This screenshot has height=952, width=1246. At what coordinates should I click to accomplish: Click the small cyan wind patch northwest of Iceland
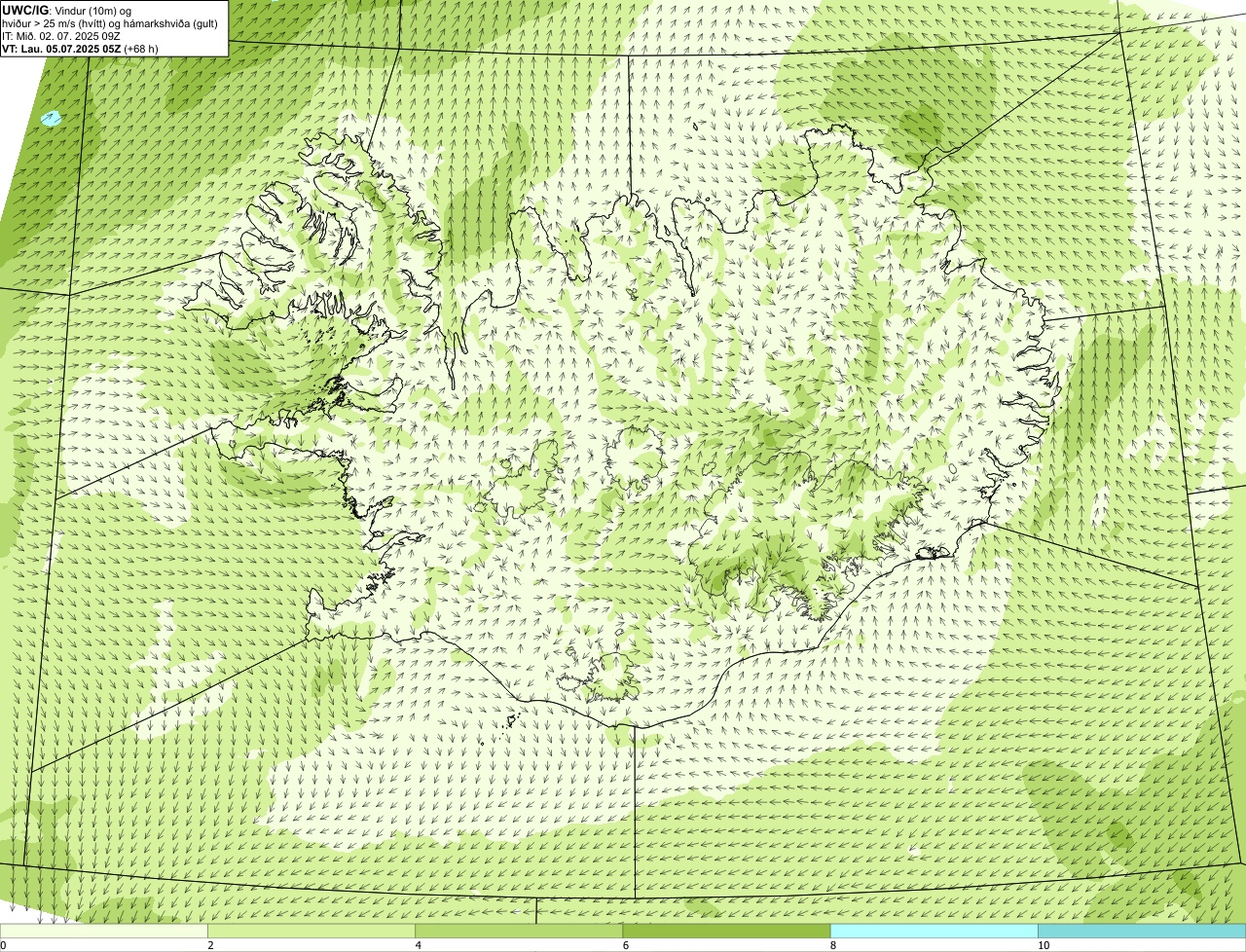point(52,119)
